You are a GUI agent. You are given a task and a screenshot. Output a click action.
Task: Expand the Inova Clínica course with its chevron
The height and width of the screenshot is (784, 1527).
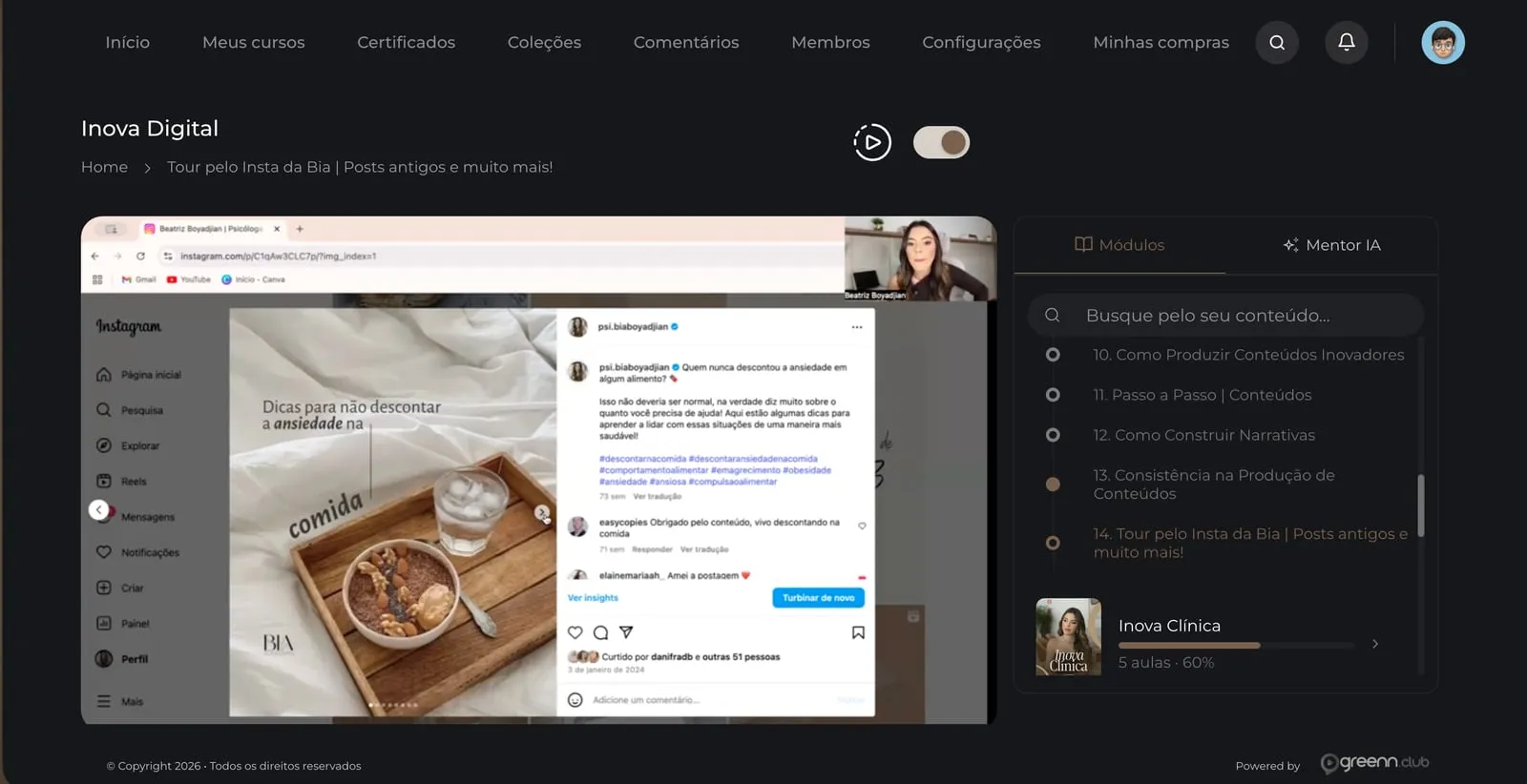[x=1375, y=644]
